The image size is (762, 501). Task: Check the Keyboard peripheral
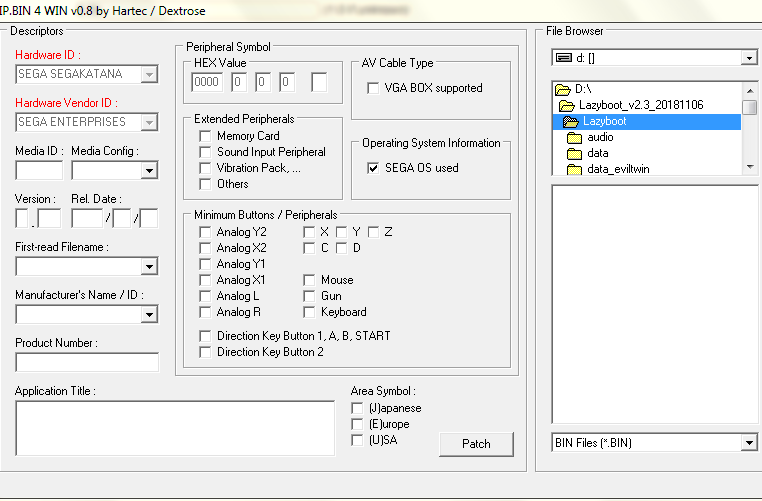(x=309, y=312)
